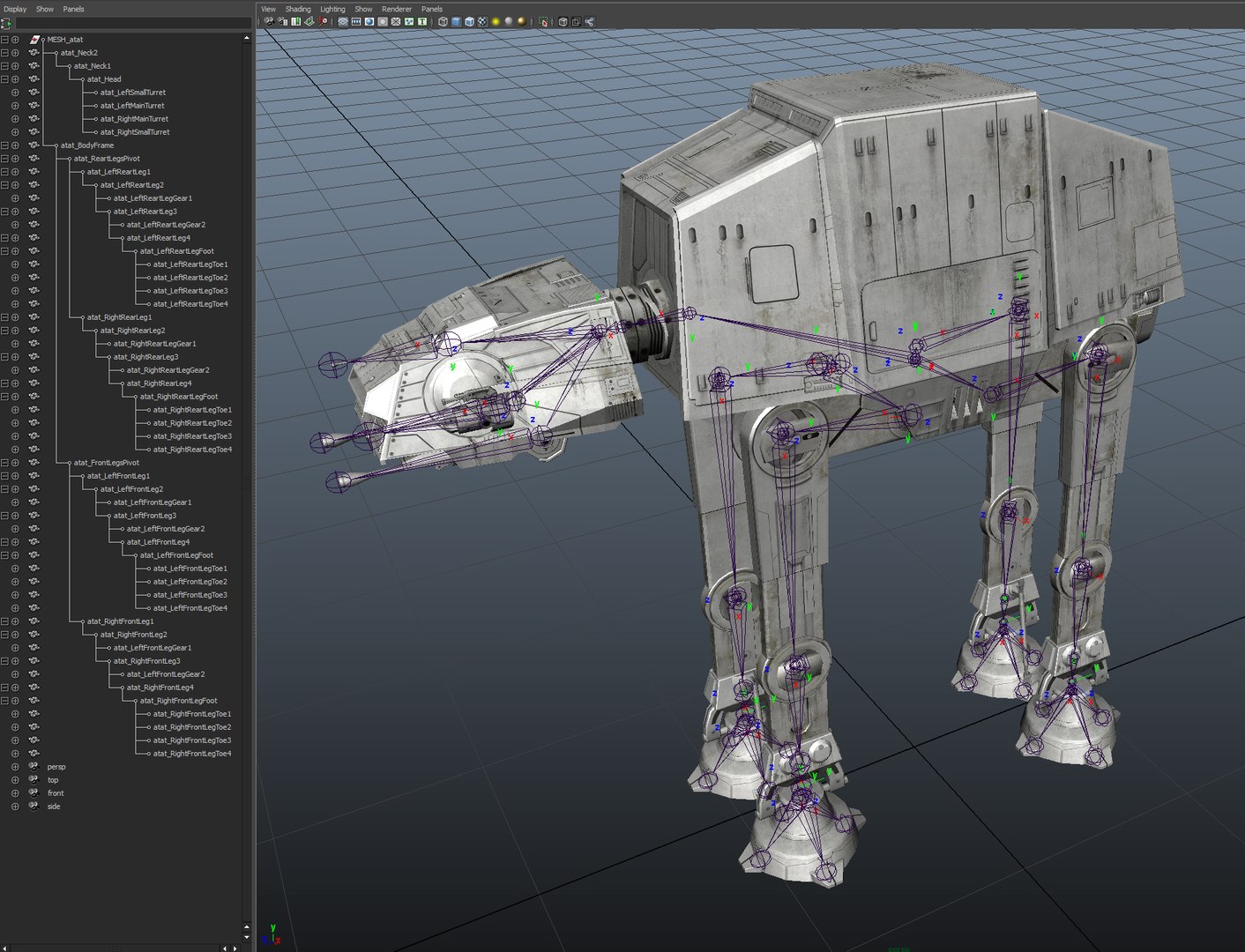Select atat_LeftMainTurret in the Outliner
Screen dimensions: 1245x952
pos(132,106)
